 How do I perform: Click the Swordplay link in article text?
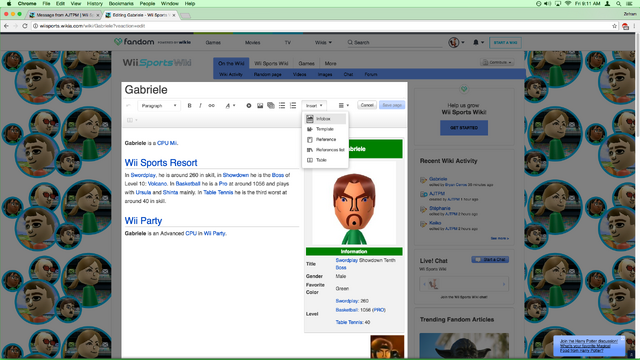(143, 175)
